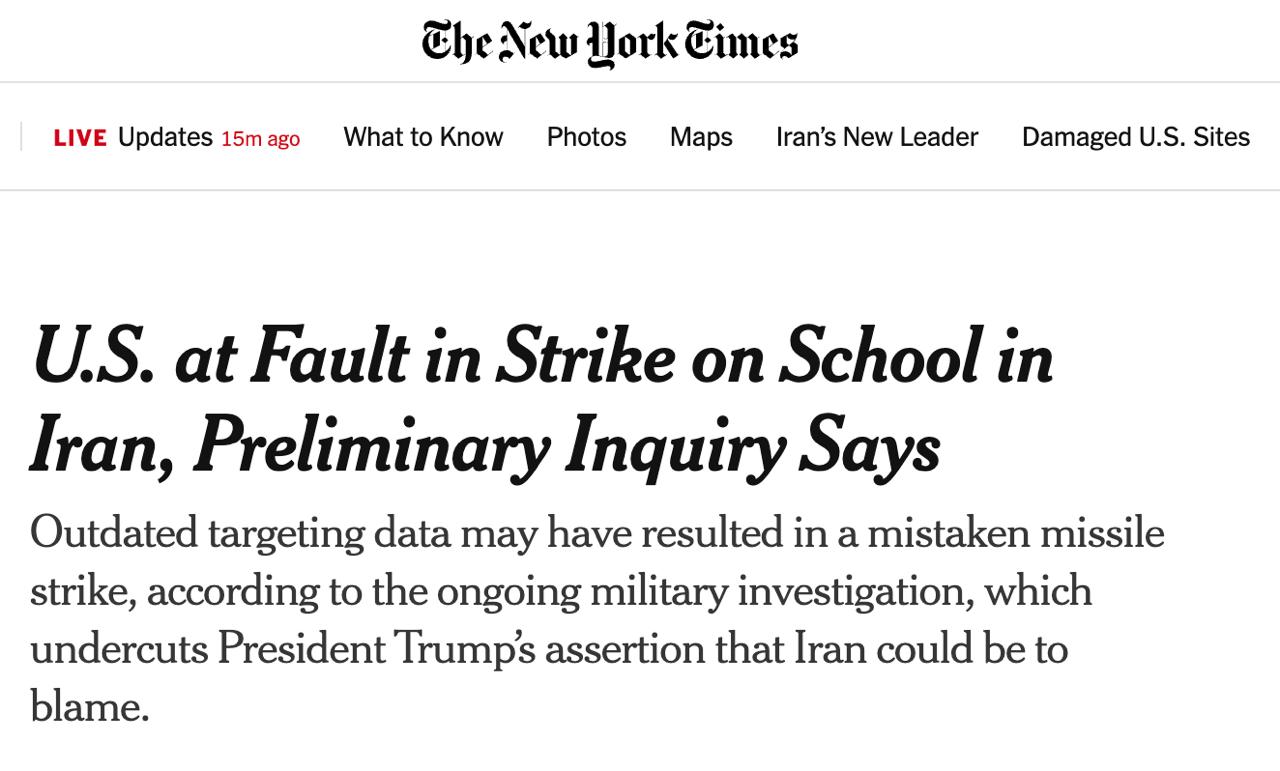Click the red LIVE indicator
Viewport: 1280px width, 771px height.
pos(80,138)
